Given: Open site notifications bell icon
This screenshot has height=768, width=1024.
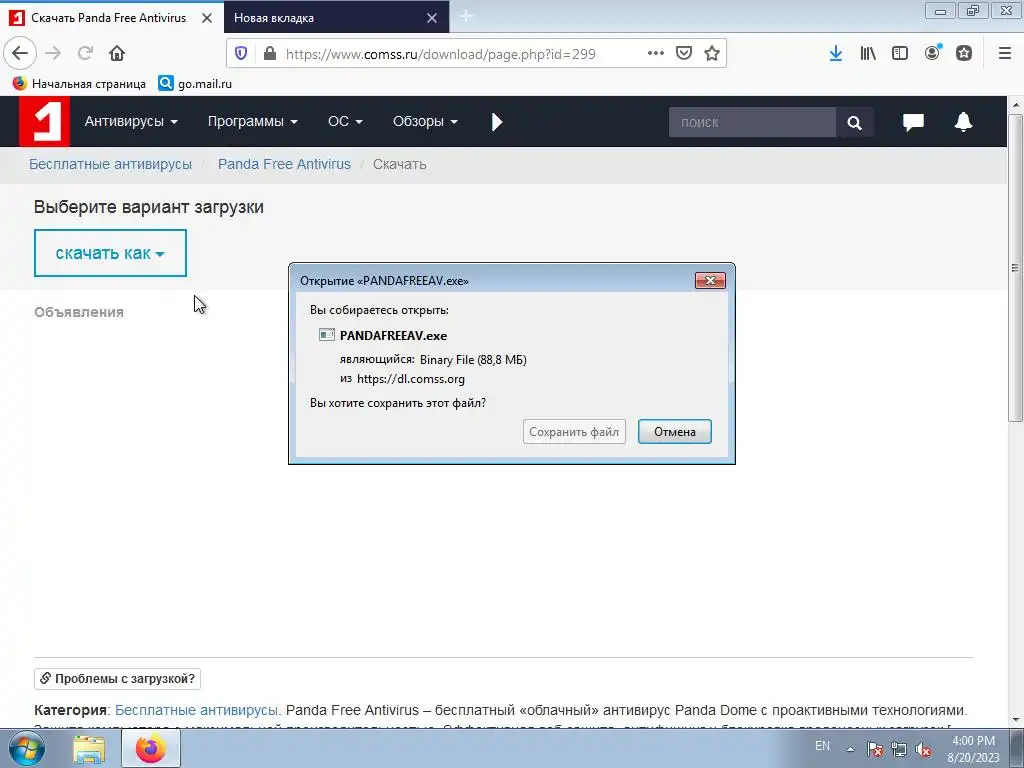Looking at the screenshot, I should (x=963, y=122).
